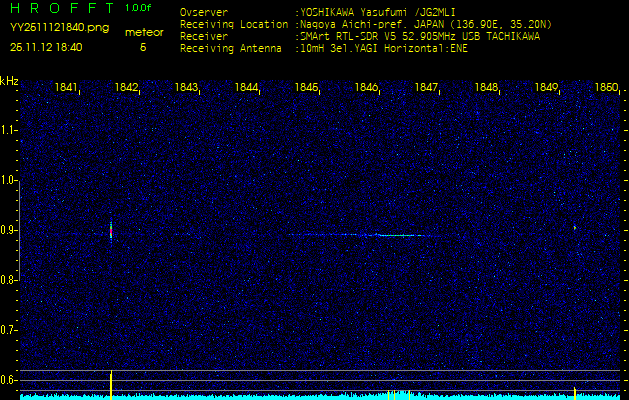
Task: Click the yellow meteor count label
Action: pyautogui.click(x=142, y=32)
